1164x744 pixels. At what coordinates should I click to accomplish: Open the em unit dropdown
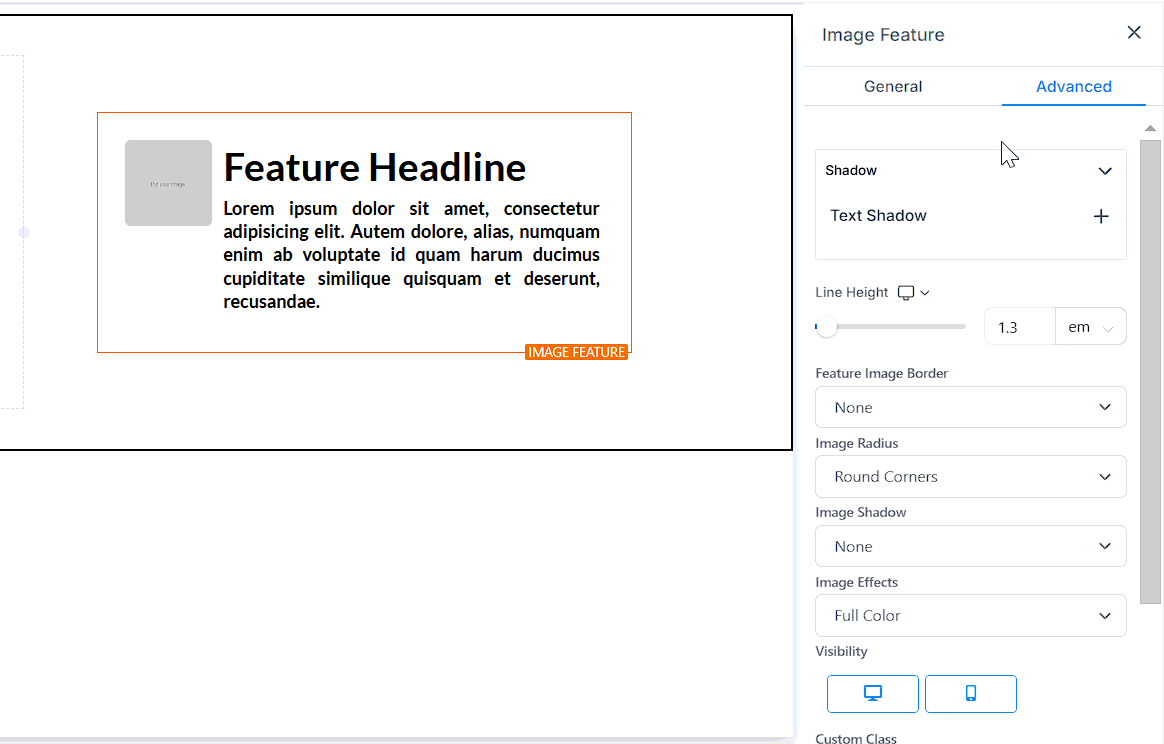[x=1090, y=327]
